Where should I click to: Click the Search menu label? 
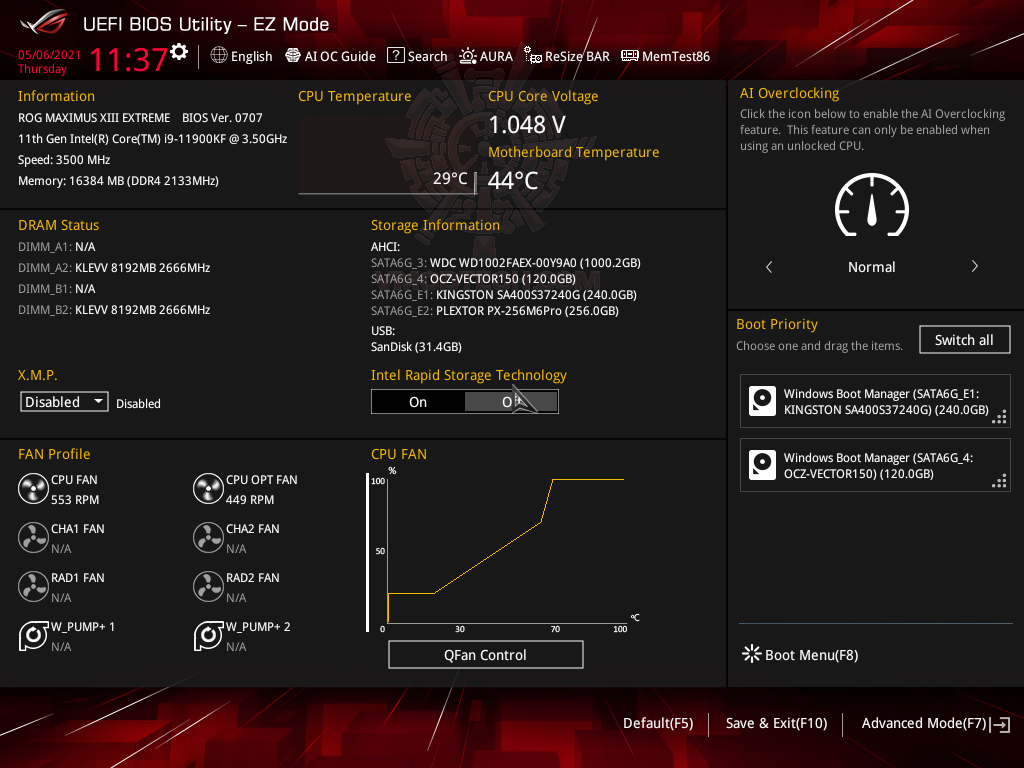point(428,57)
